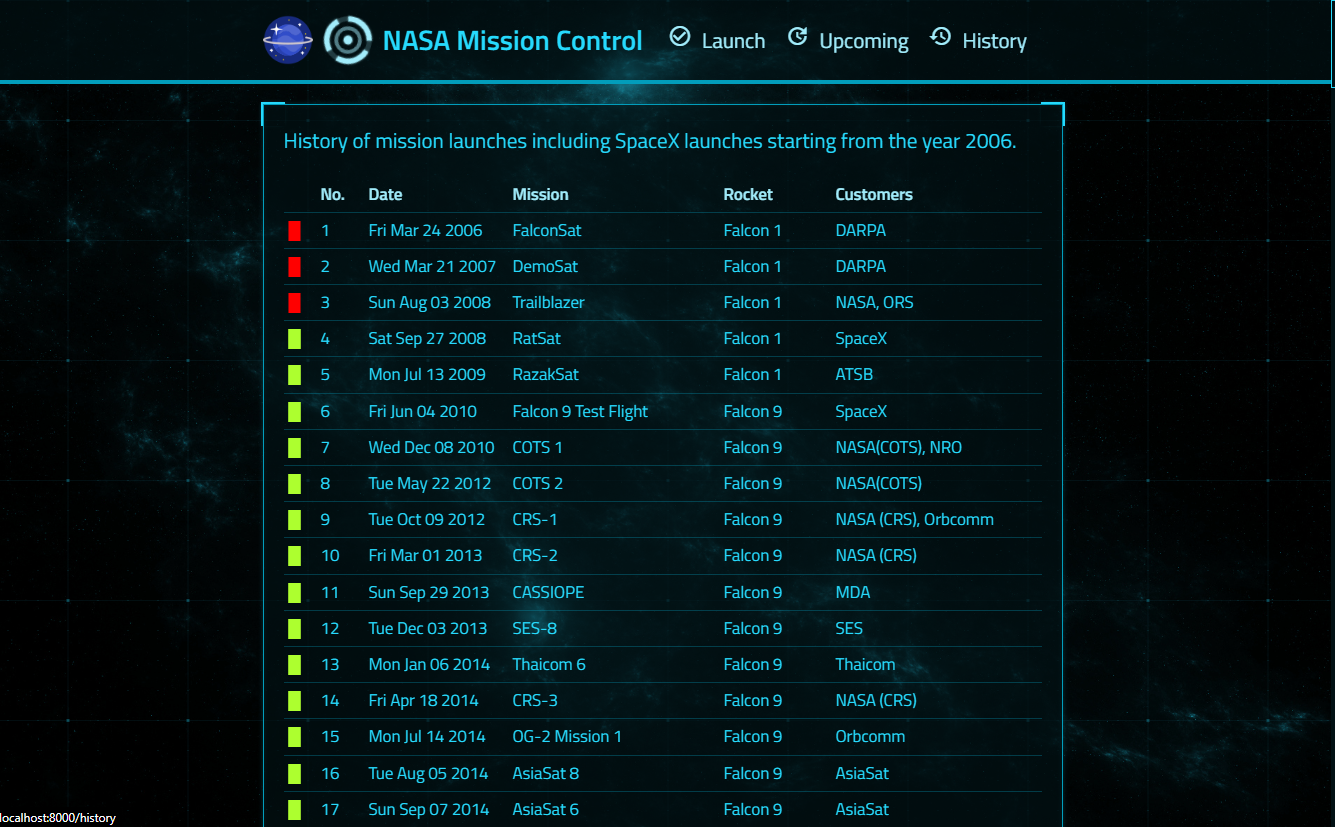Select the COTS 1 mission name

(538, 447)
